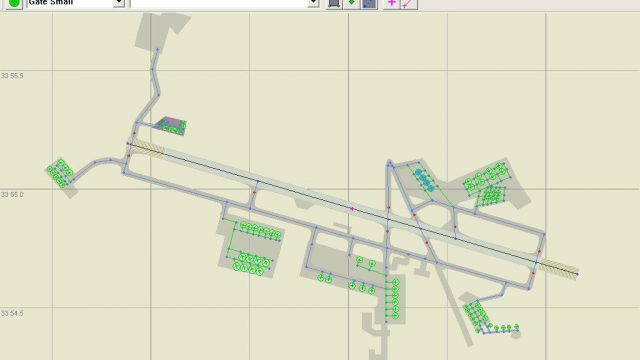Screen dimensions: 640x360
Task: Click the blue square toolbar icon
Action: coord(369,3)
